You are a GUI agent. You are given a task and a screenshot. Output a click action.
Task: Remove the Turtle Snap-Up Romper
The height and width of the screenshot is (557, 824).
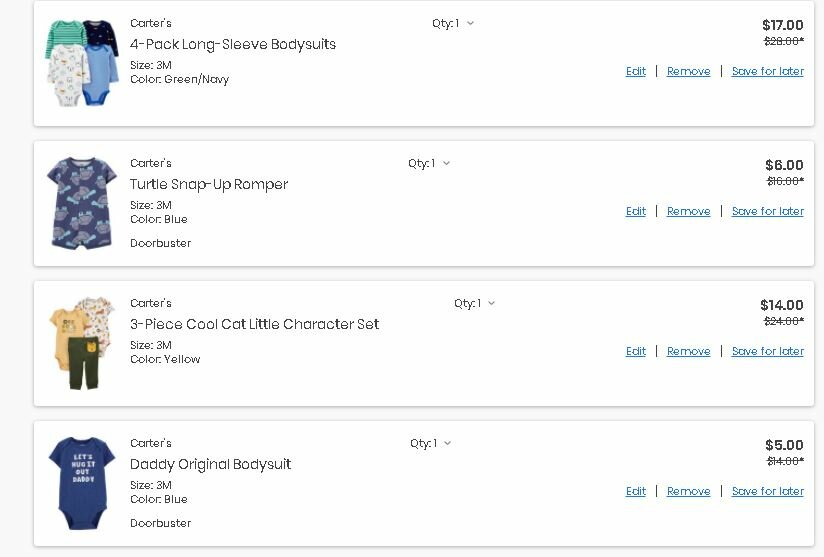tap(688, 212)
